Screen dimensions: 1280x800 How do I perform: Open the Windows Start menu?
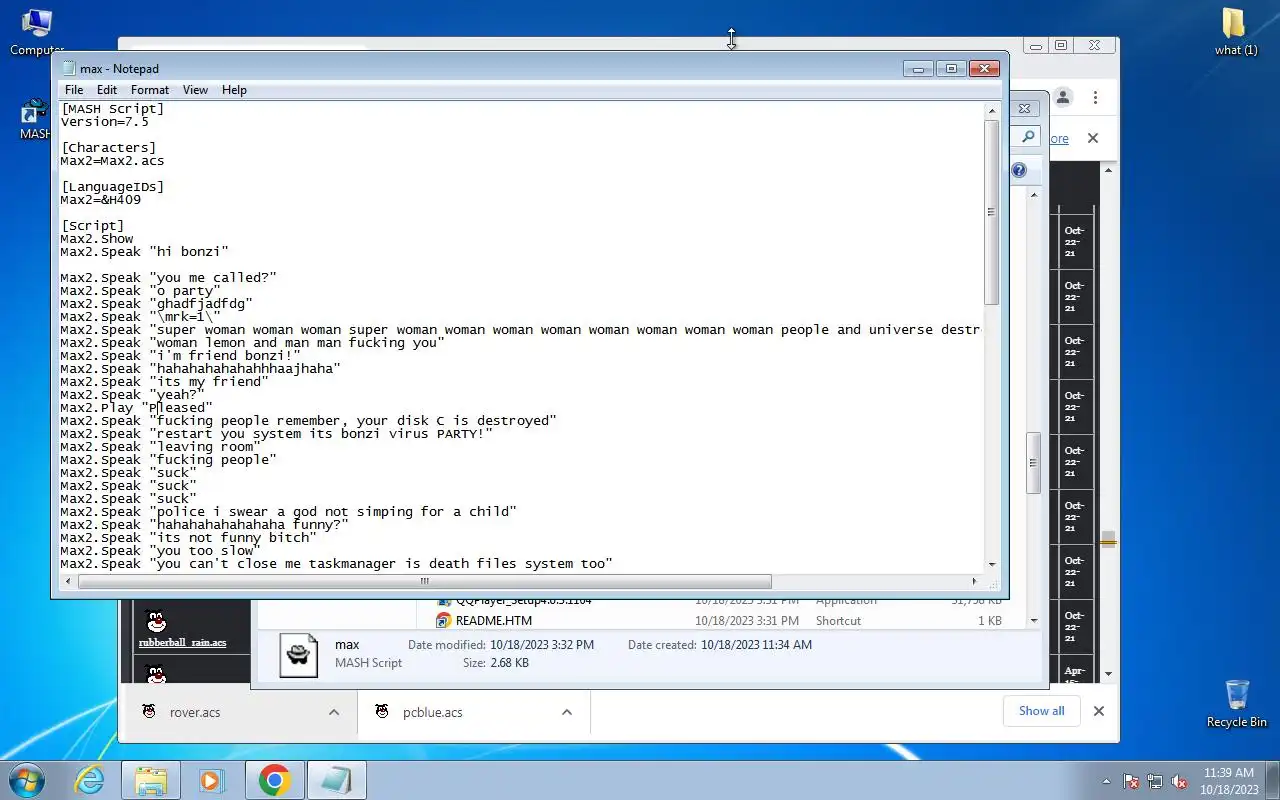pos(27,780)
